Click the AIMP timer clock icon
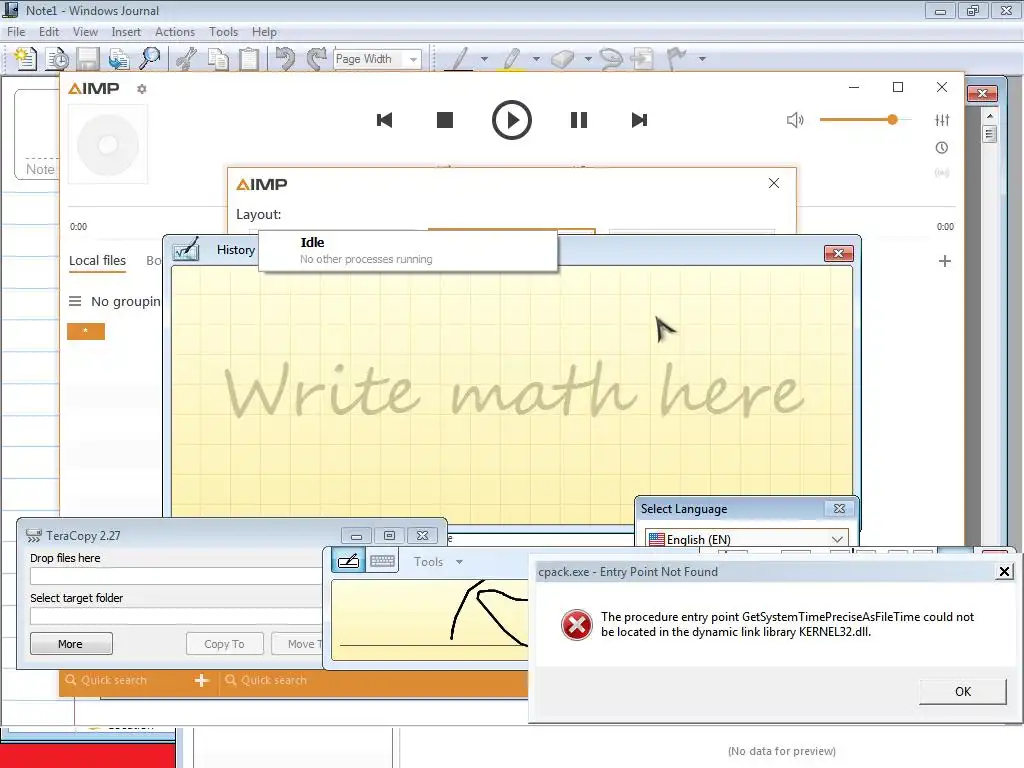Image resolution: width=1024 pixels, height=768 pixels. pyautogui.click(x=942, y=148)
